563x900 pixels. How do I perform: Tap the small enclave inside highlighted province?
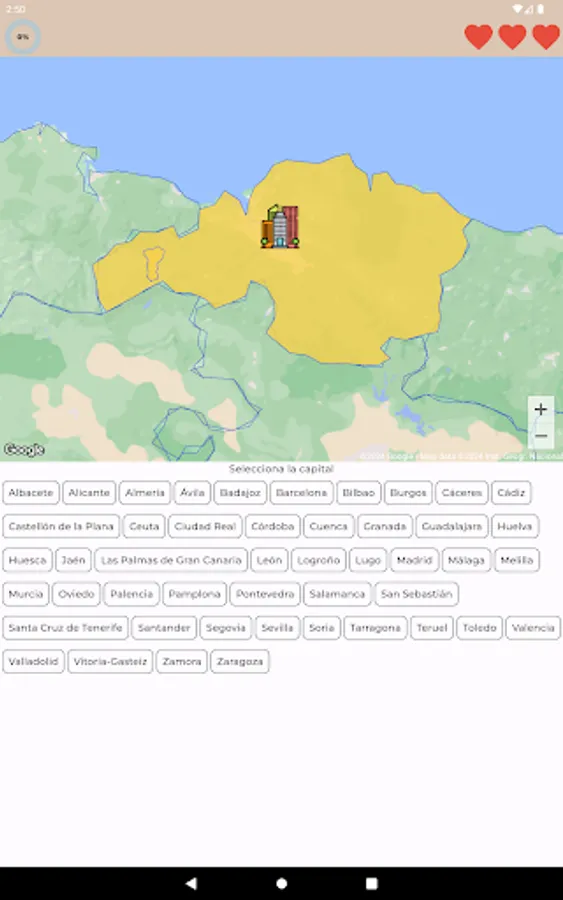[x=154, y=264]
